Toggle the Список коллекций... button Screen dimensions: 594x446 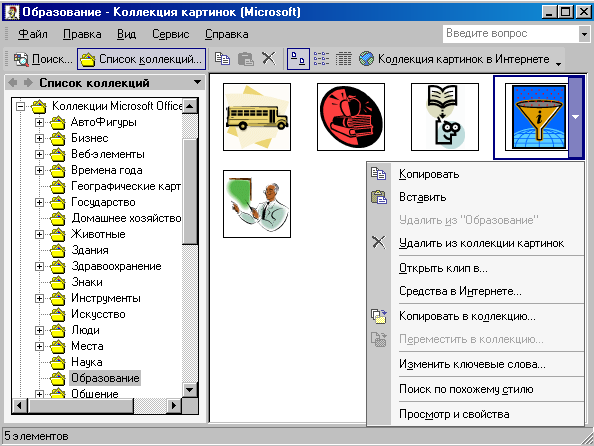[x=141, y=59]
